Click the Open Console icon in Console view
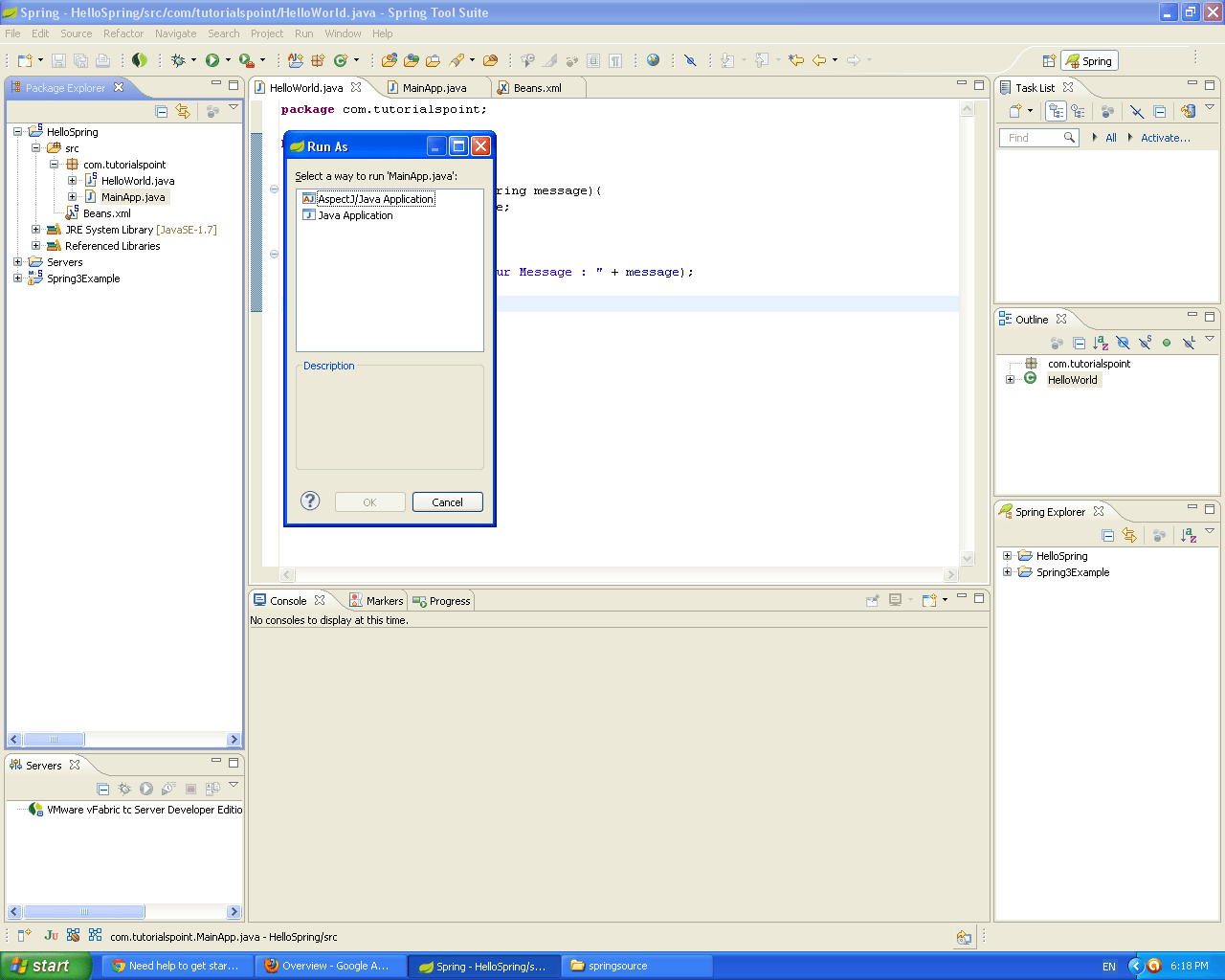The width and height of the screenshot is (1225, 980). pos(929,600)
